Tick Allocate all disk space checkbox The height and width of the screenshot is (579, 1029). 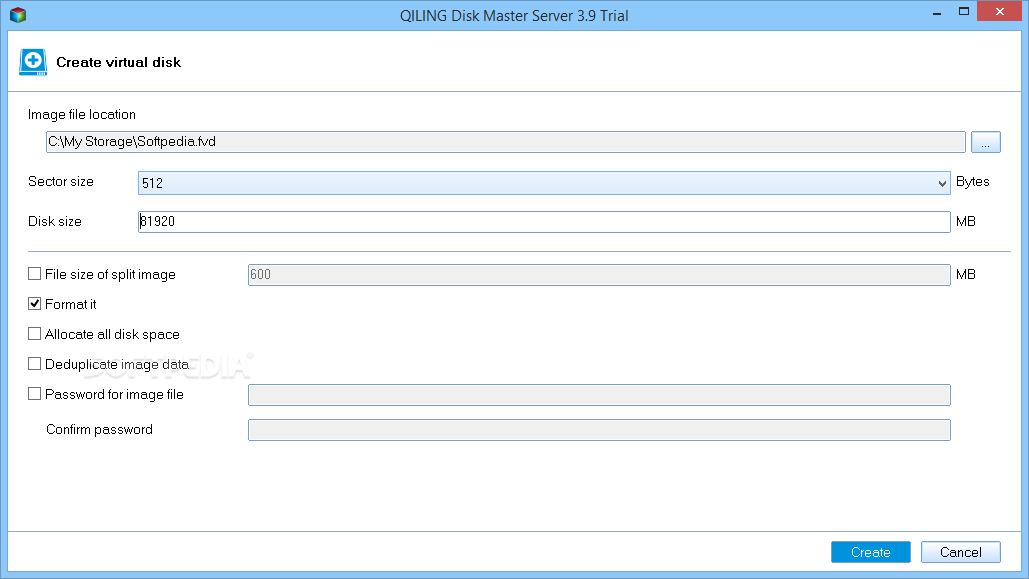pyautogui.click(x=35, y=333)
